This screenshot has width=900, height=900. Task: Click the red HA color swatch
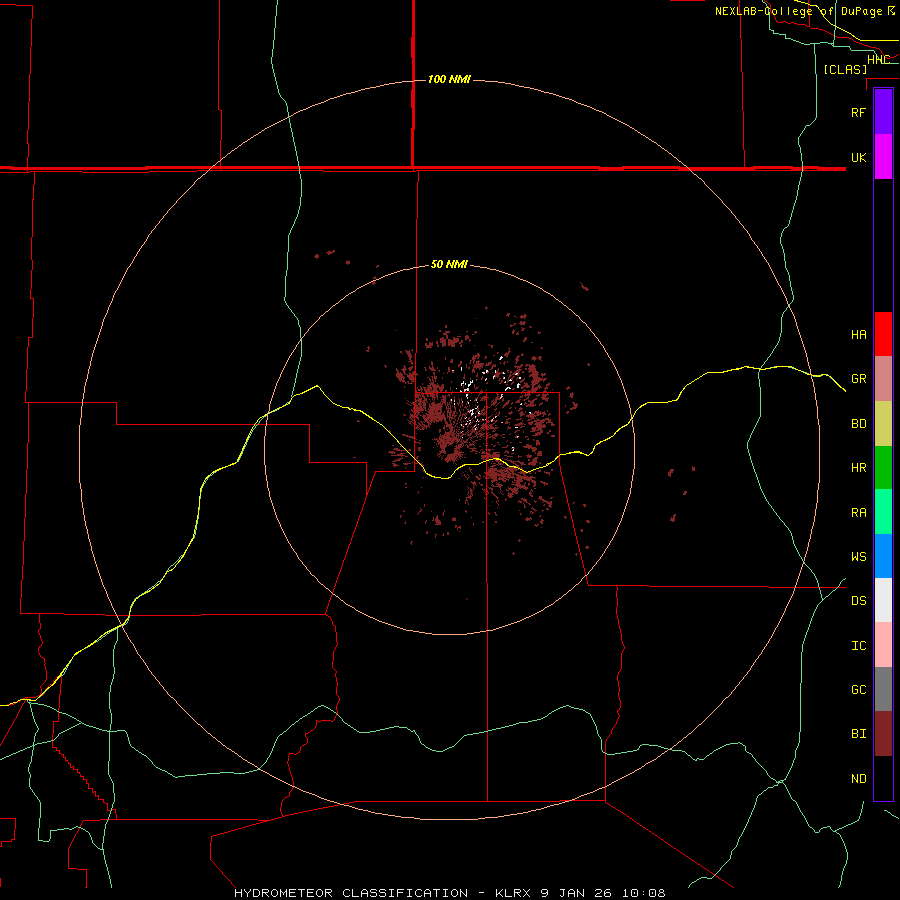point(883,334)
